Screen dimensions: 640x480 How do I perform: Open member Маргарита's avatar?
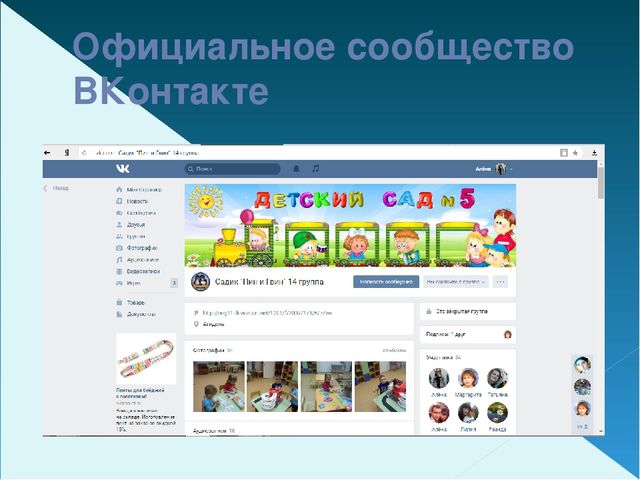click(x=468, y=378)
